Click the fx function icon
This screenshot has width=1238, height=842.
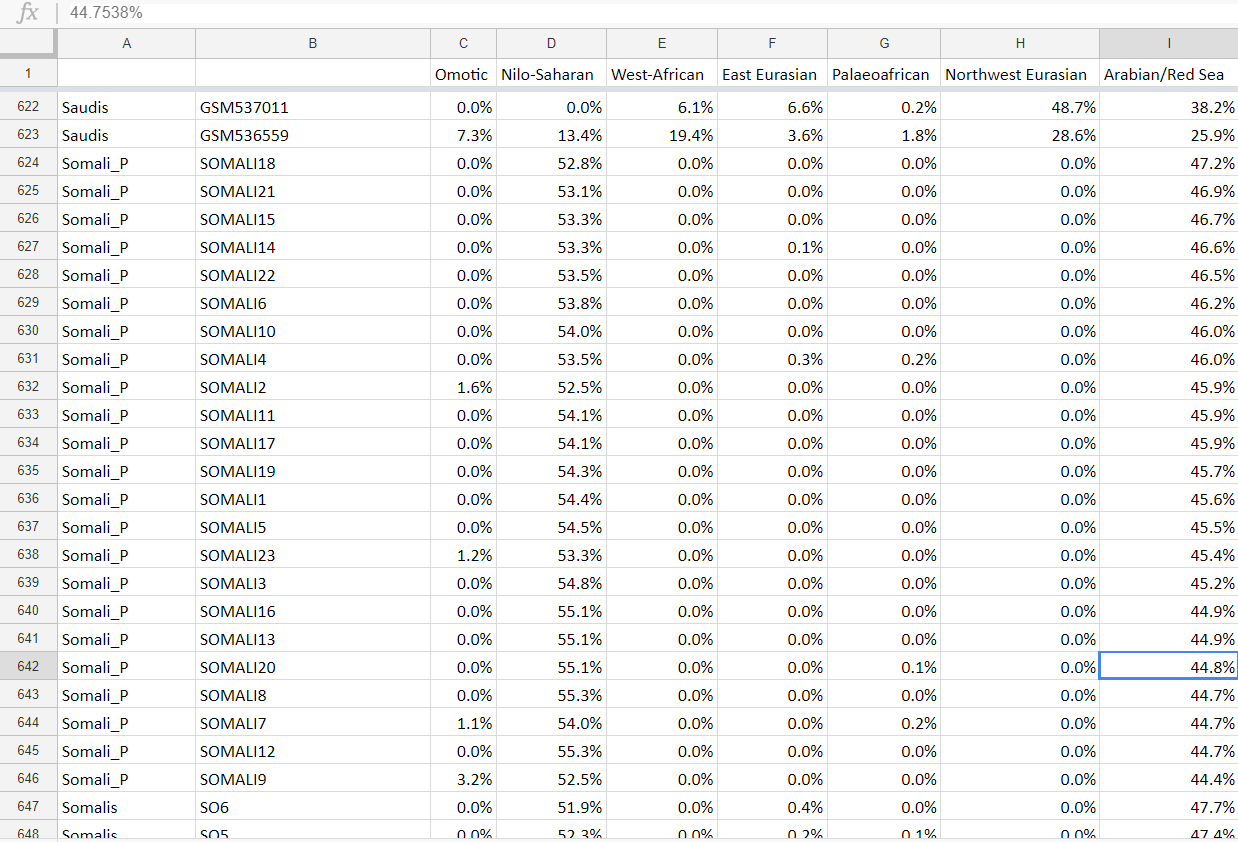pos(28,13)
